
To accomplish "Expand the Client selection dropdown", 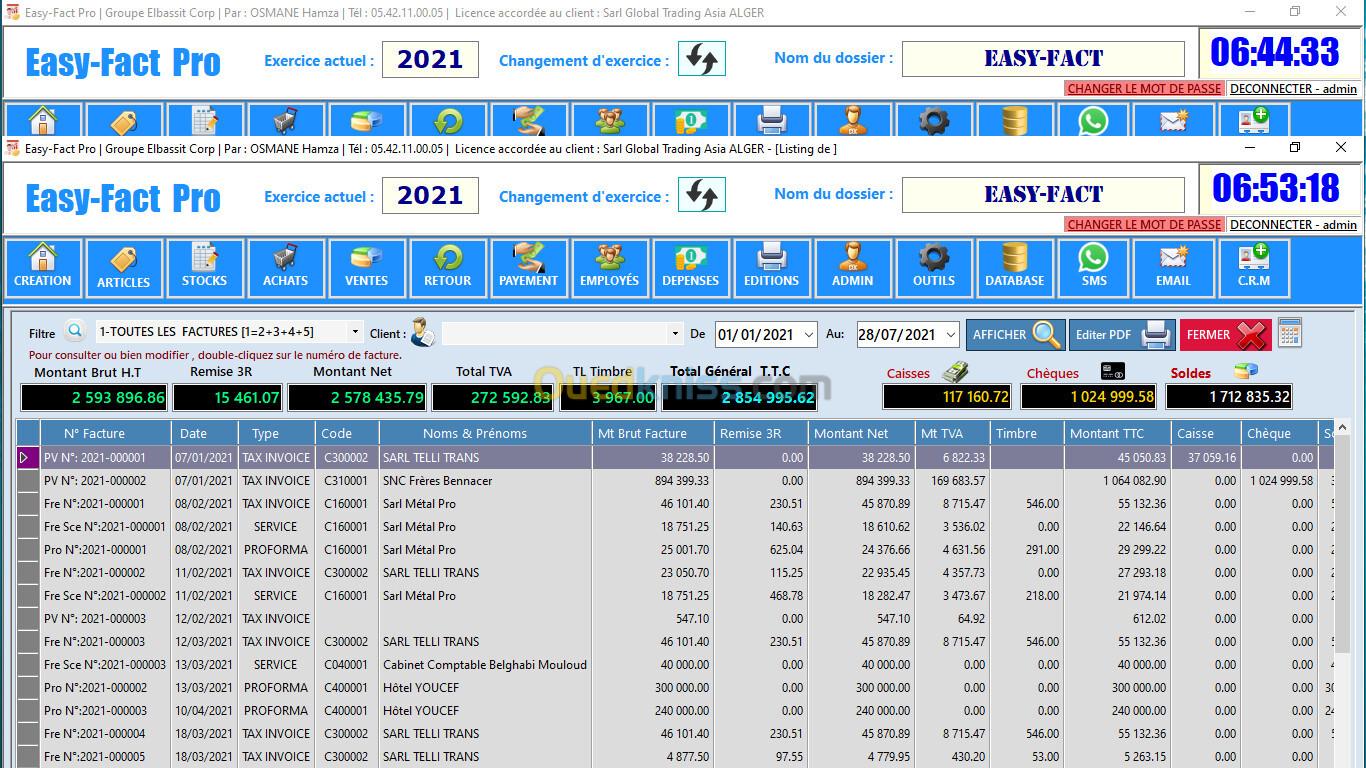I will point(675,334).
